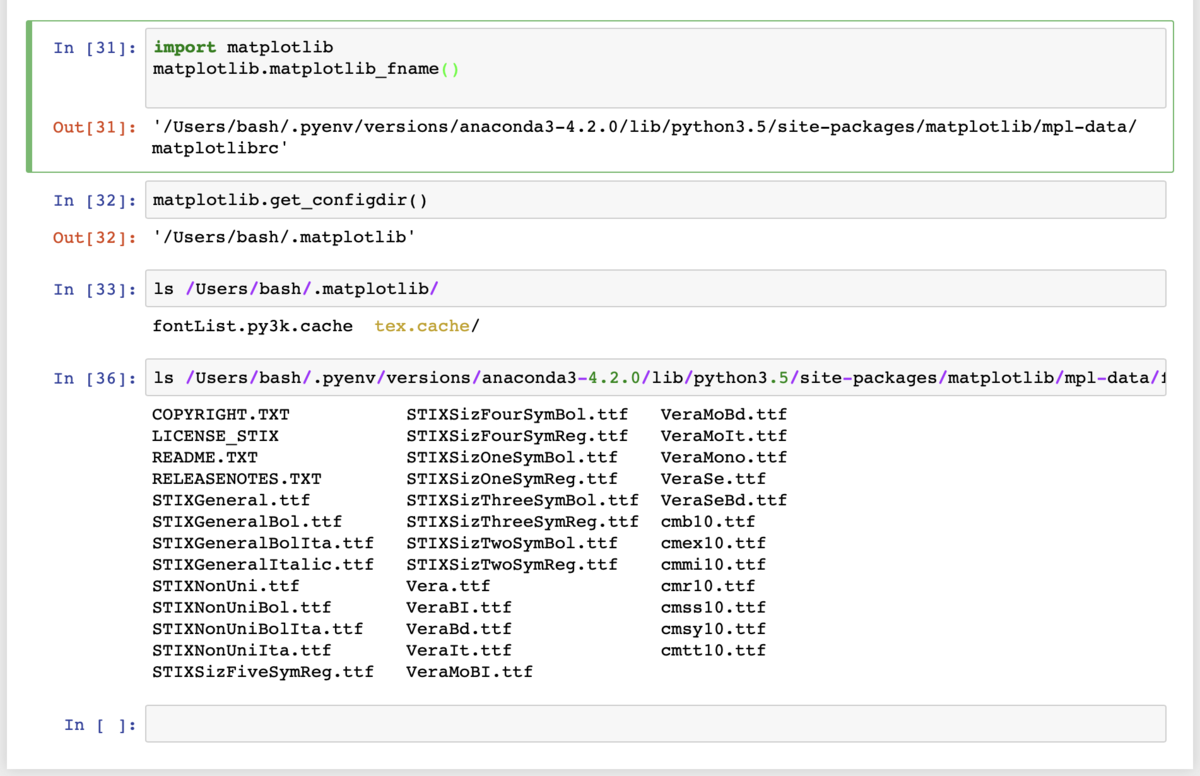Click the Out[31] output prompt
This screenshot has width=1200, height=776.
point(95,127)
